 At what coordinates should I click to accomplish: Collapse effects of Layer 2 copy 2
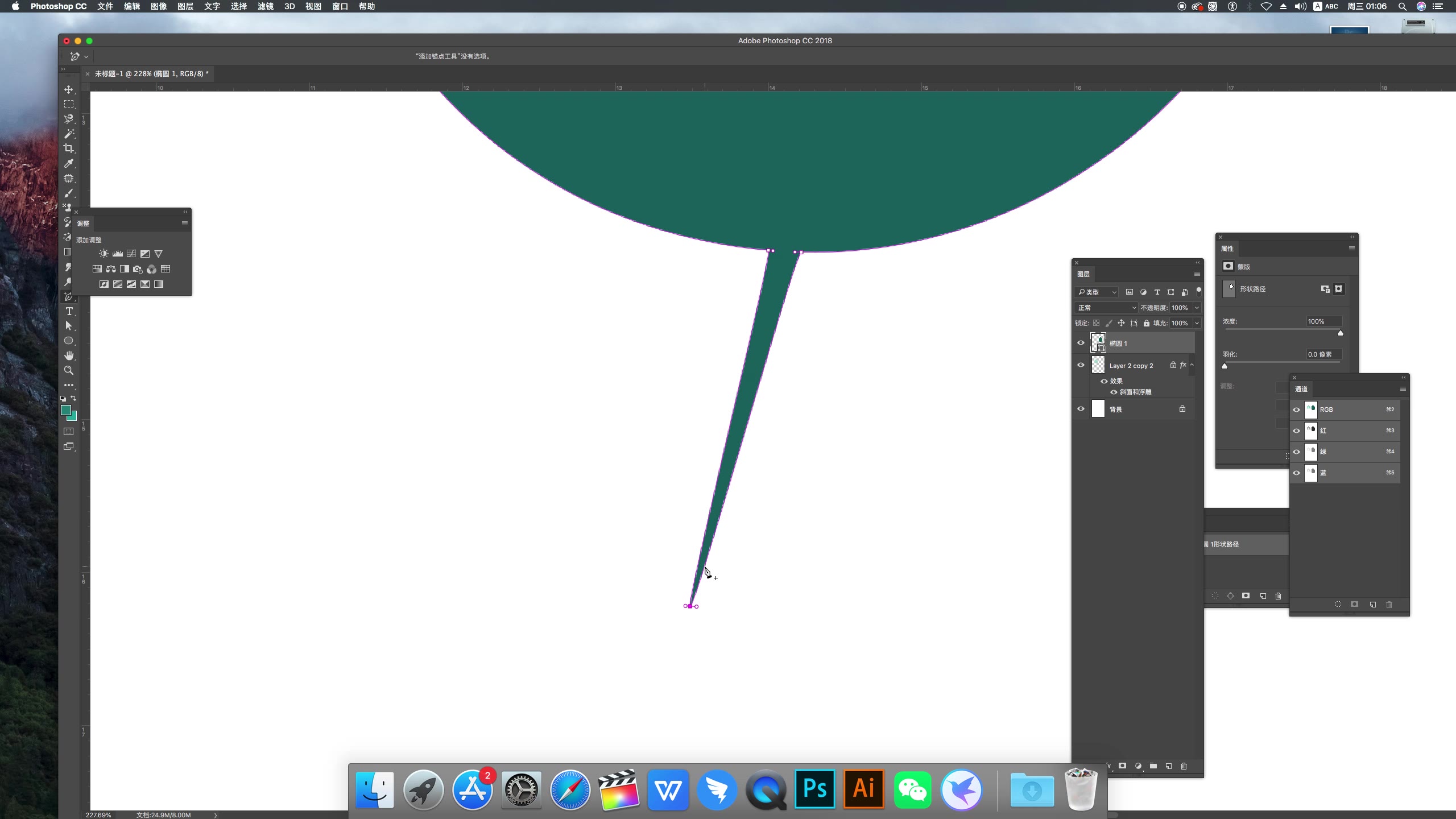click(x=1192, y=365)
